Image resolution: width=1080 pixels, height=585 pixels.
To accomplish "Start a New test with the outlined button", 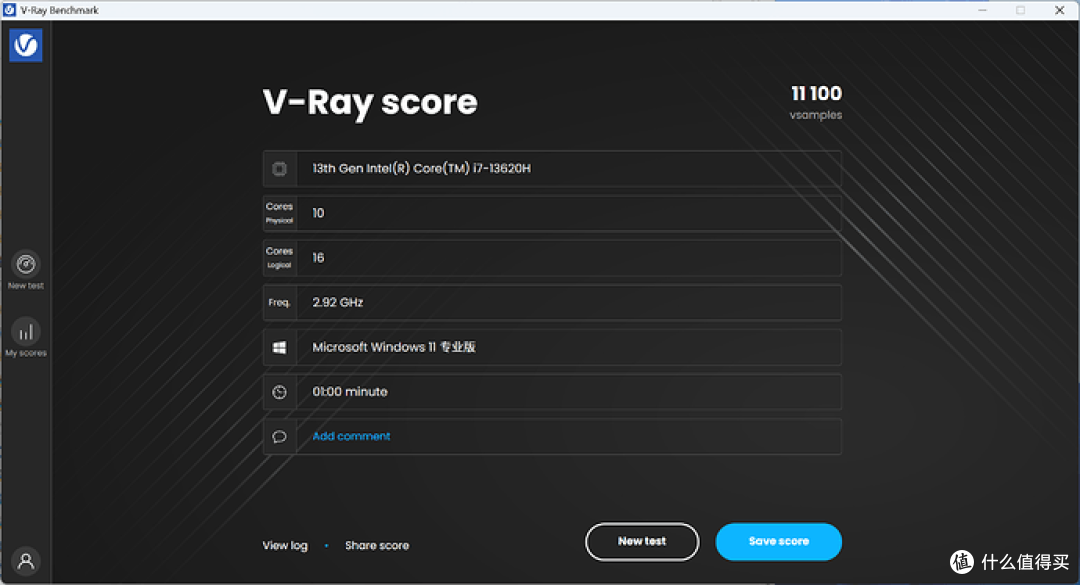I will [x=642, y=541].
